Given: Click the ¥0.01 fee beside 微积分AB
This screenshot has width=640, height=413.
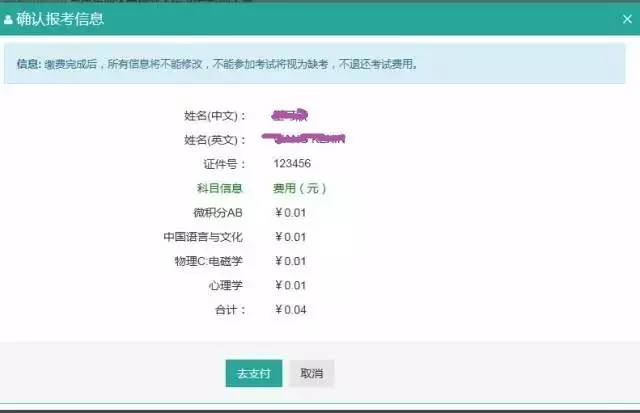Looking at the screenshot, I should (x=291, y=212).
